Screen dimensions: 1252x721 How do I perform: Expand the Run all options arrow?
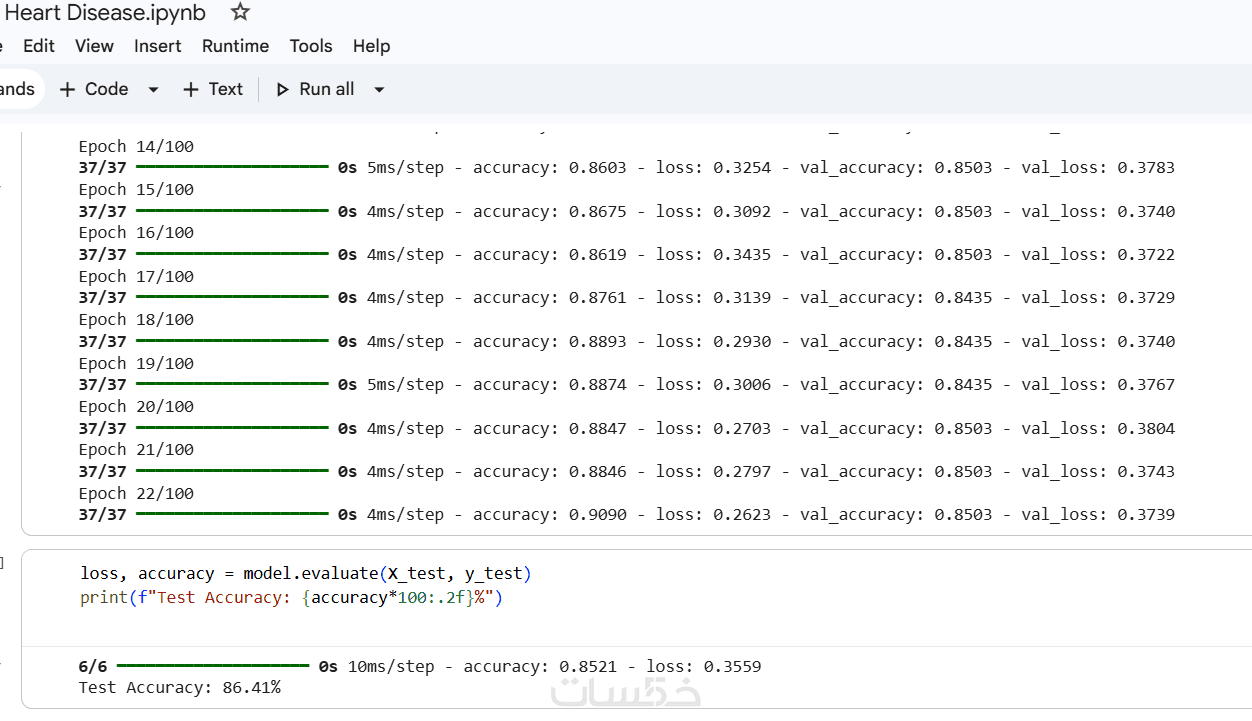[379, 90]
